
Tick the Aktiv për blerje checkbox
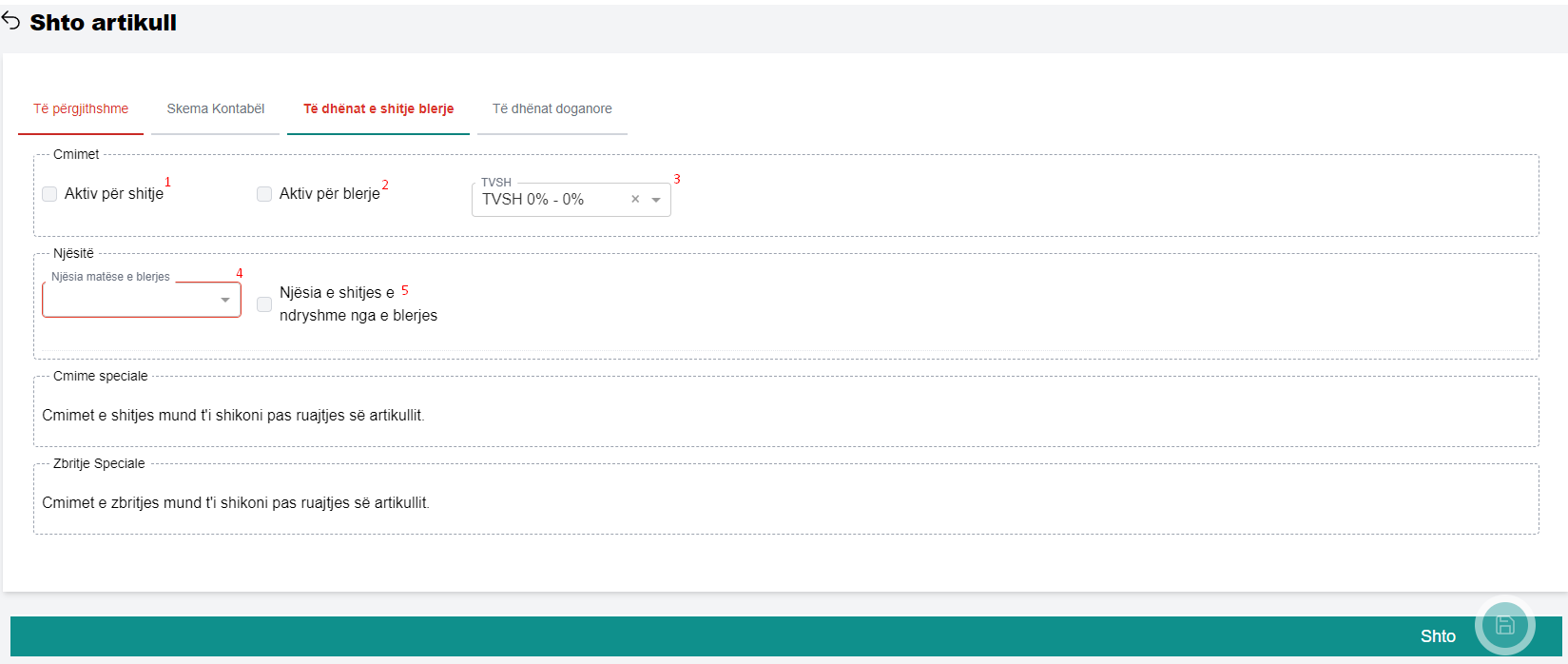click(264, 194)
